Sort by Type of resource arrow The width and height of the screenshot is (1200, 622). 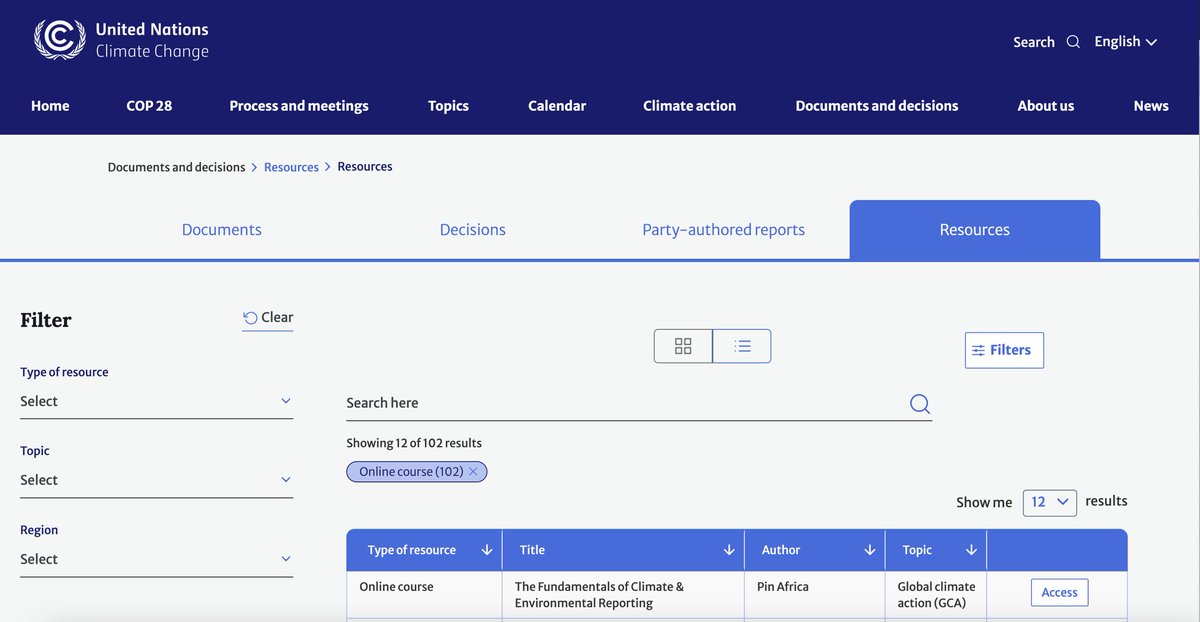[487, 550]
